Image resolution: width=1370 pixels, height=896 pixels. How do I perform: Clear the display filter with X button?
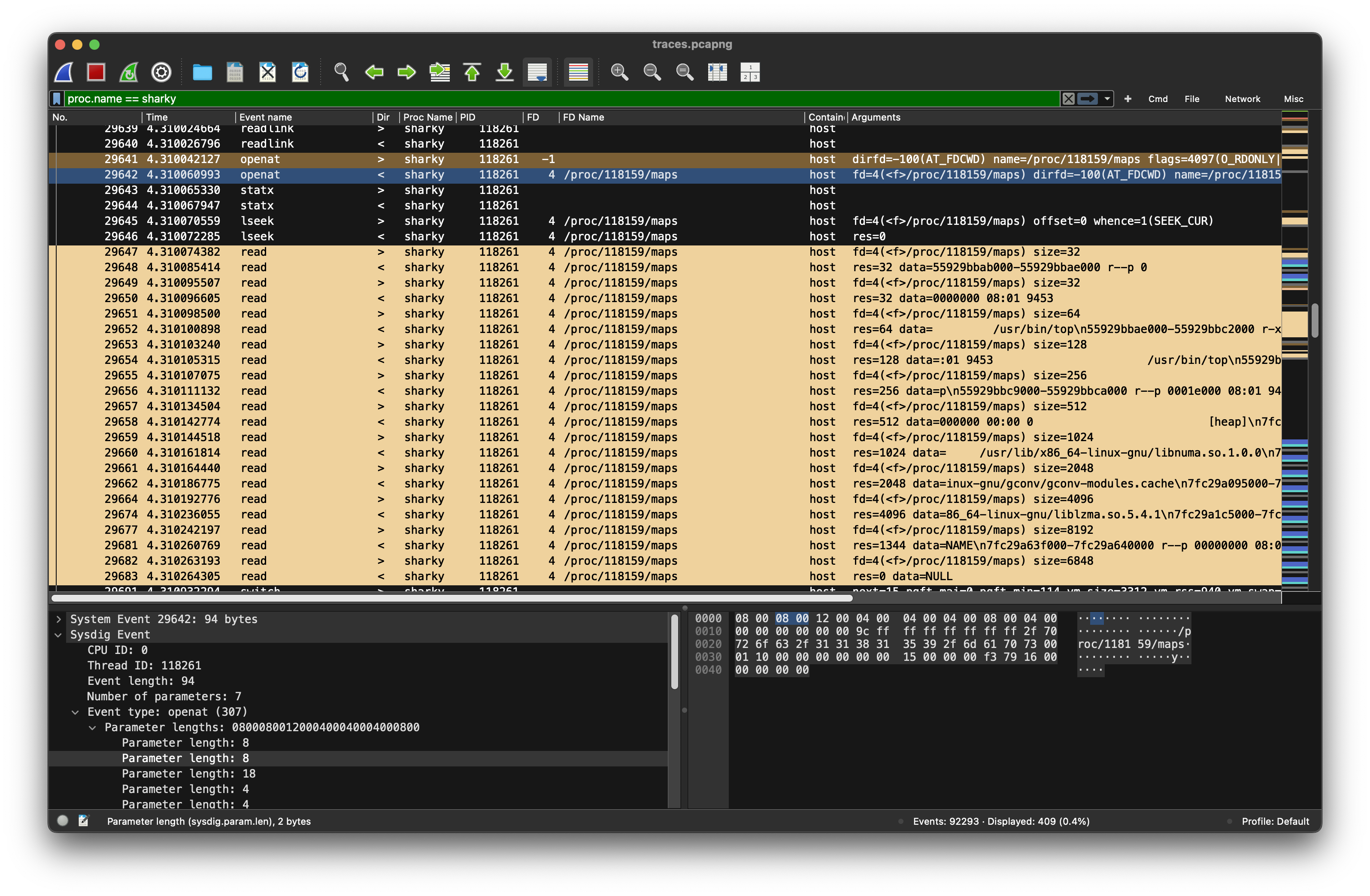[x=1068, y=99]
